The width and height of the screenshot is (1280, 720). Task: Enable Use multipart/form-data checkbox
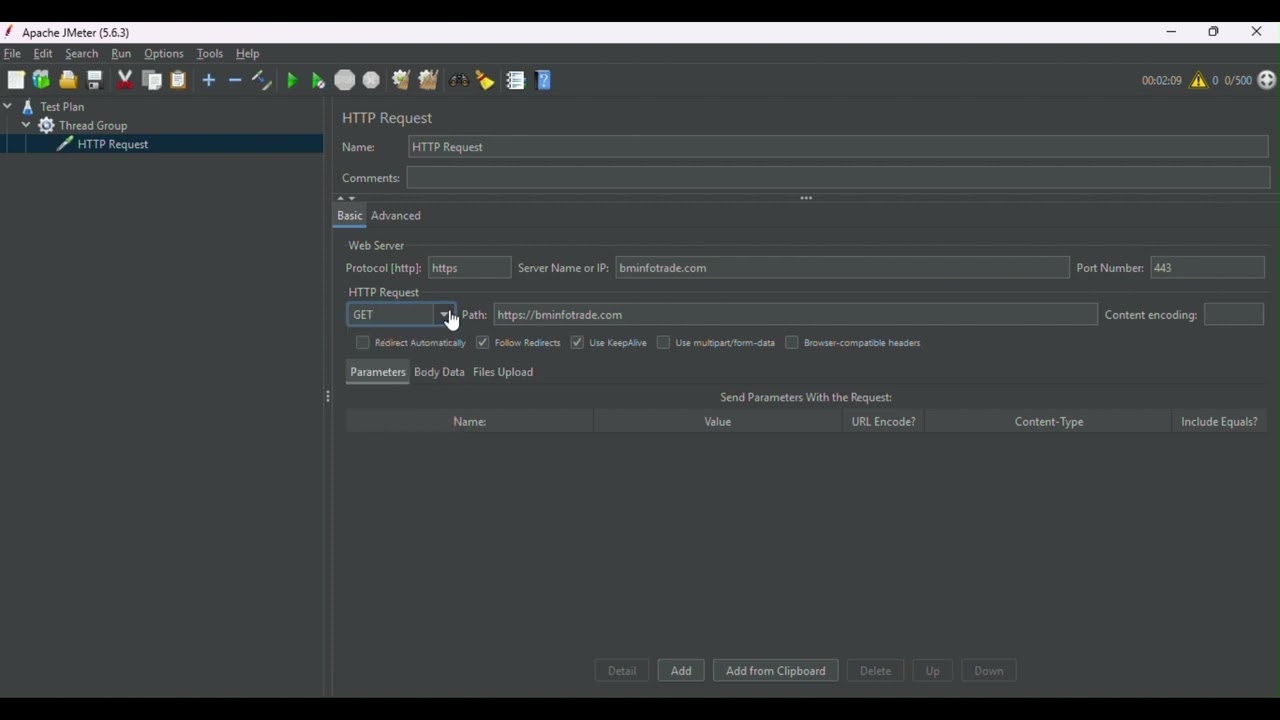tap(663, 342)
